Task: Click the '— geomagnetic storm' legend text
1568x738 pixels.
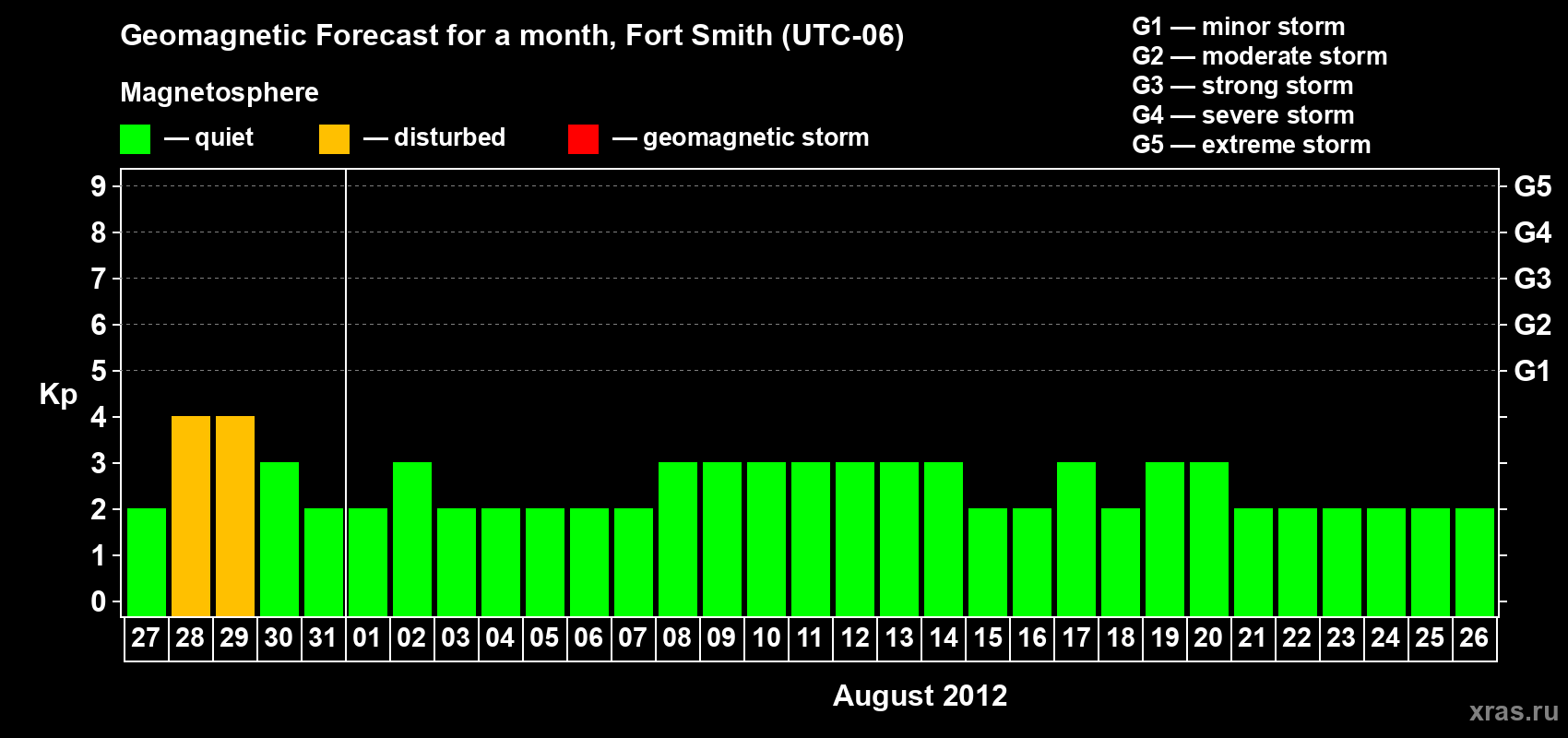Action: (x=741, y=137)
